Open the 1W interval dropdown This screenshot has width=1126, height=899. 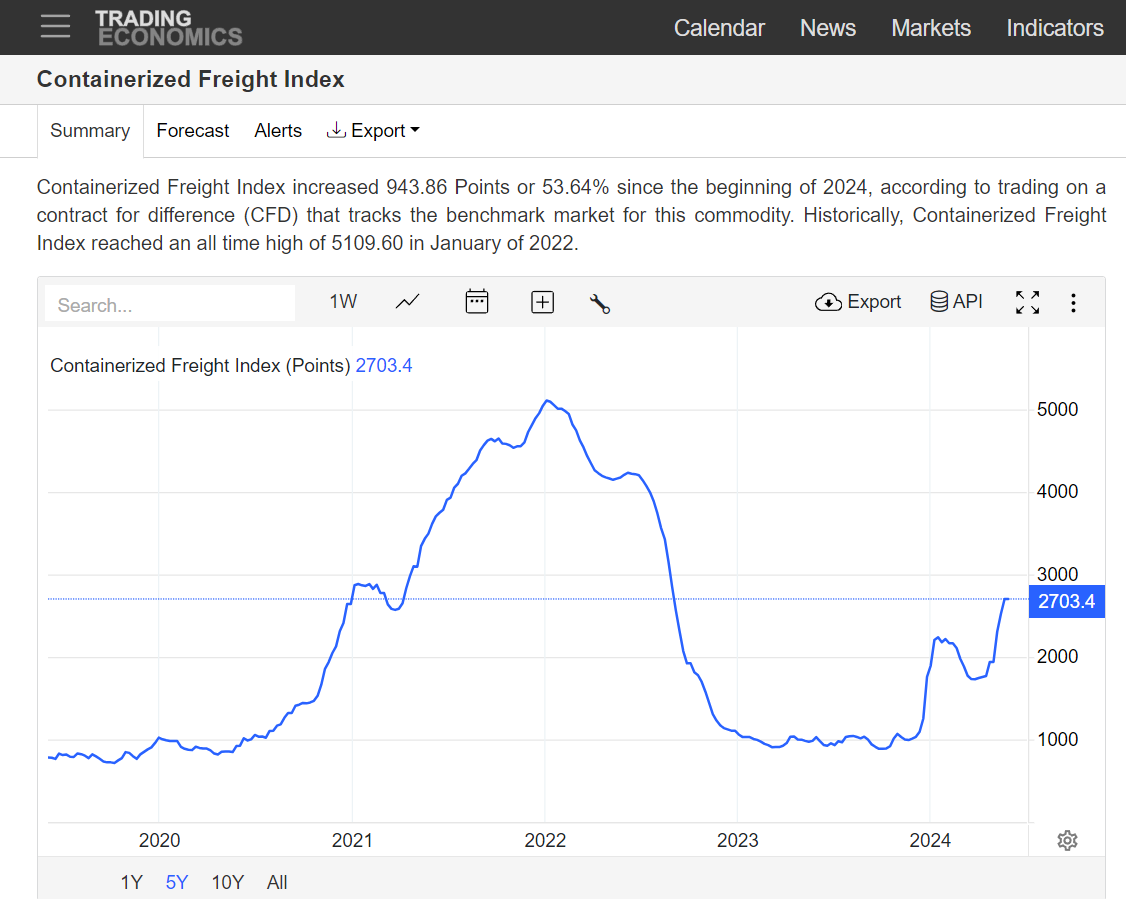343,302
